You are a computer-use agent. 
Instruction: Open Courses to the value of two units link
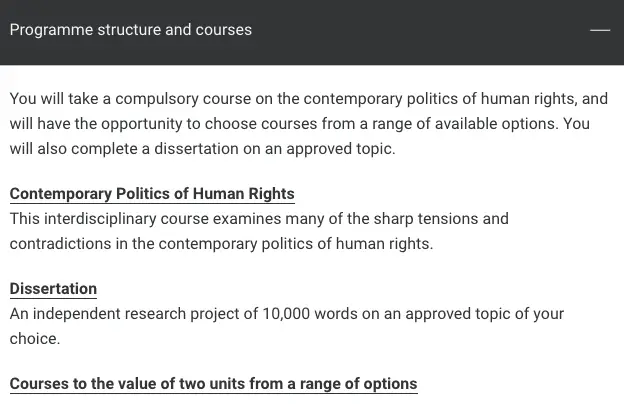coord(213,384)
